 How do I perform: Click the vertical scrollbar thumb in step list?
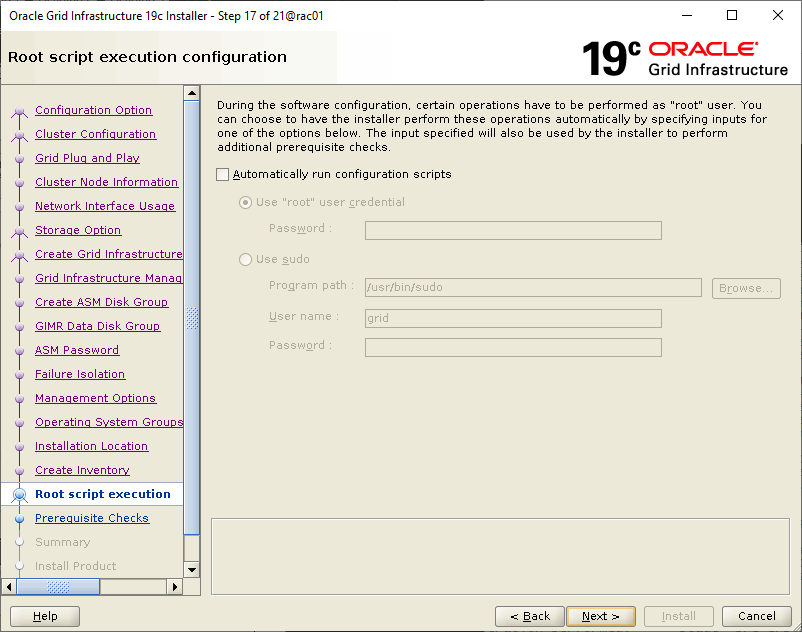pos(192,318)
